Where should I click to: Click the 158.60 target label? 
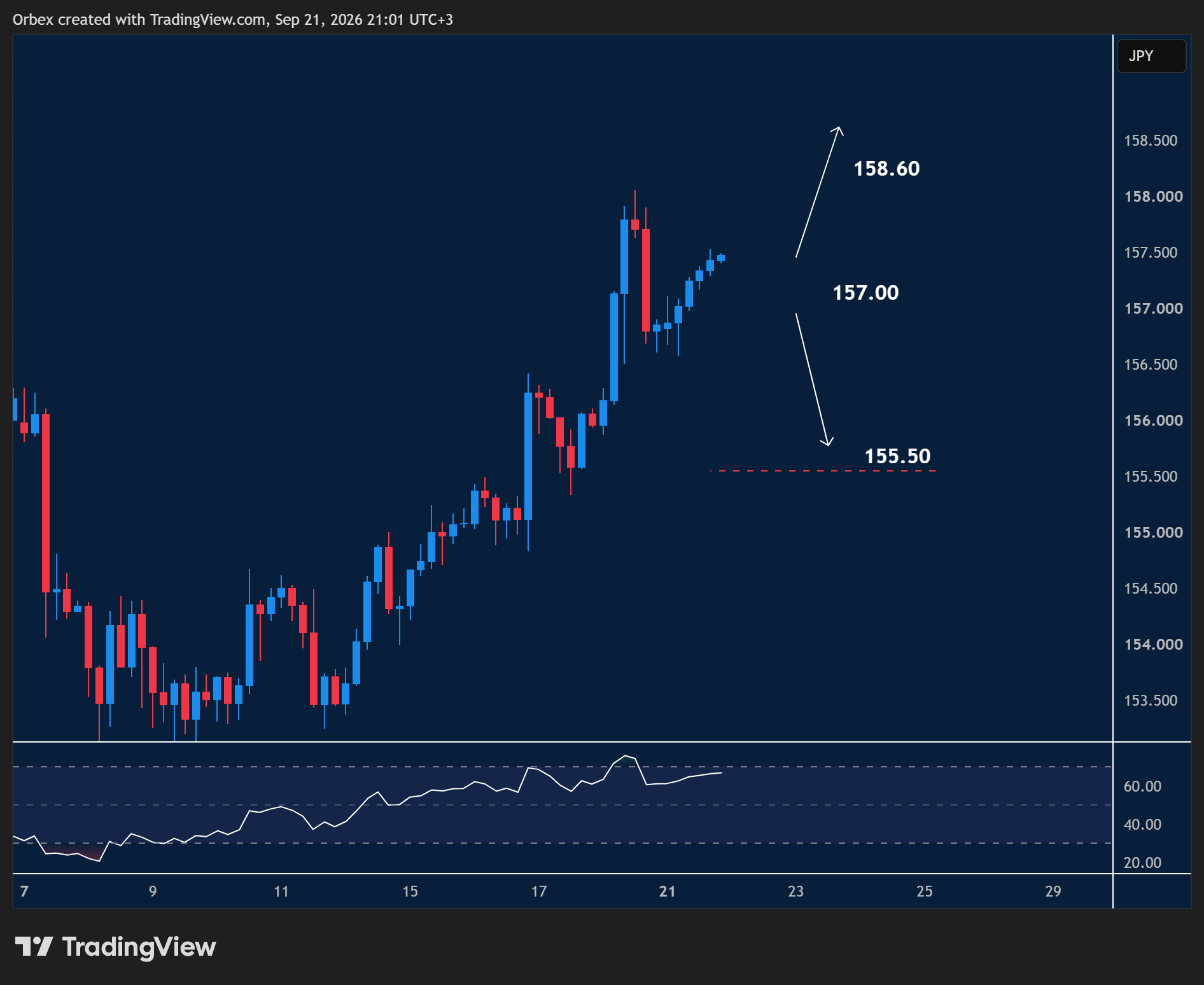886,169
